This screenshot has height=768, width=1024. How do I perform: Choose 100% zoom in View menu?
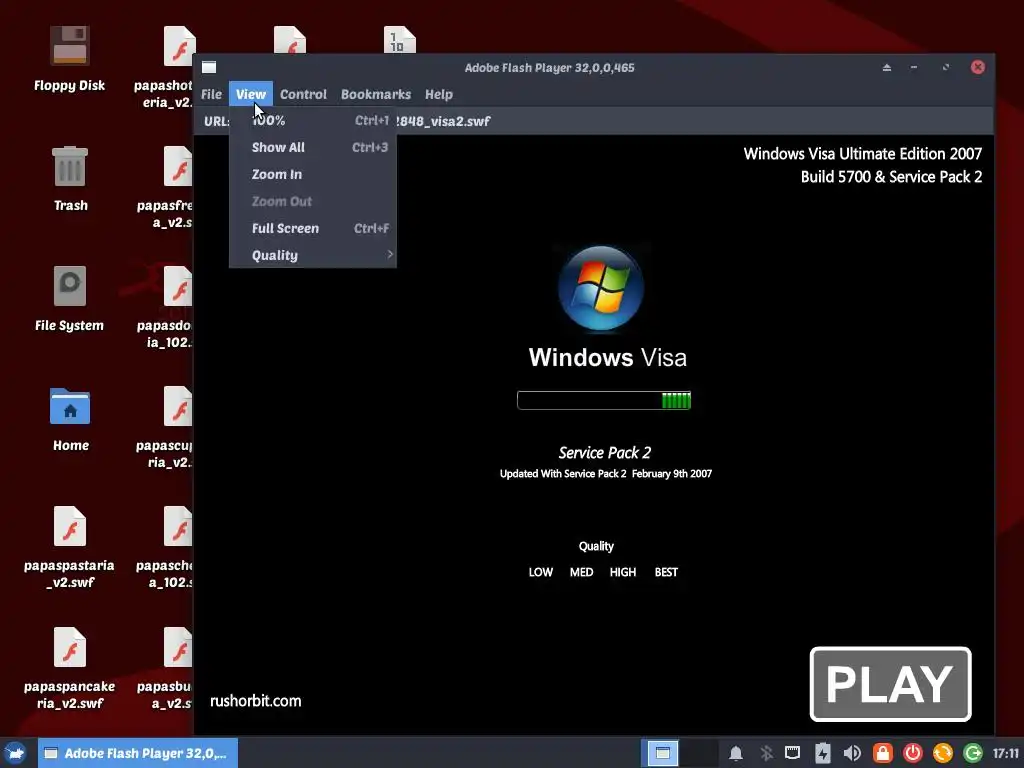(313, 121)
